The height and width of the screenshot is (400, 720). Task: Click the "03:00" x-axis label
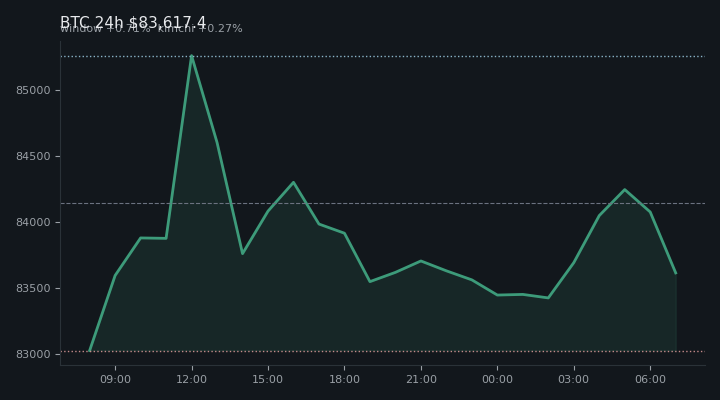click(574, 379)
